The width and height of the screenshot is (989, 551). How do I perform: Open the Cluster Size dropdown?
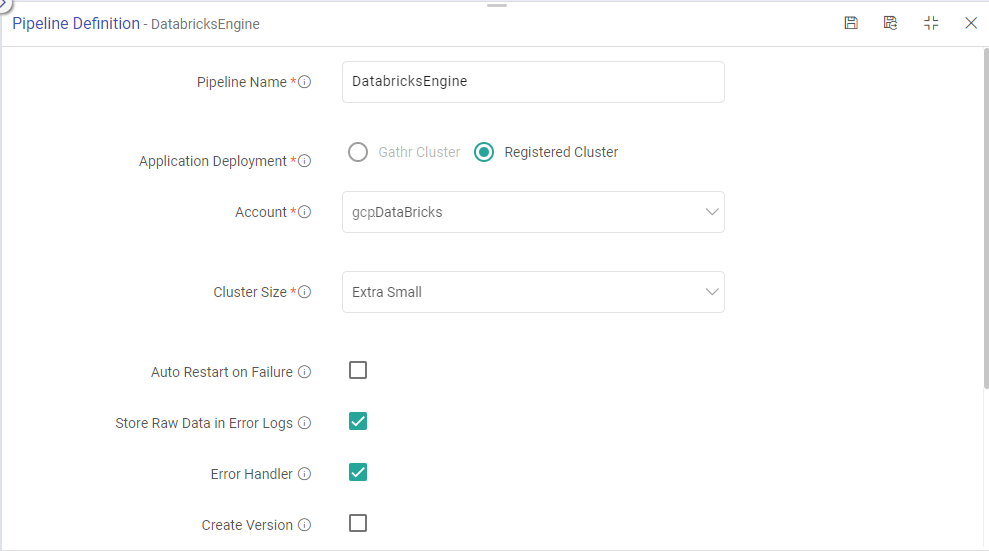pos(533,292)
